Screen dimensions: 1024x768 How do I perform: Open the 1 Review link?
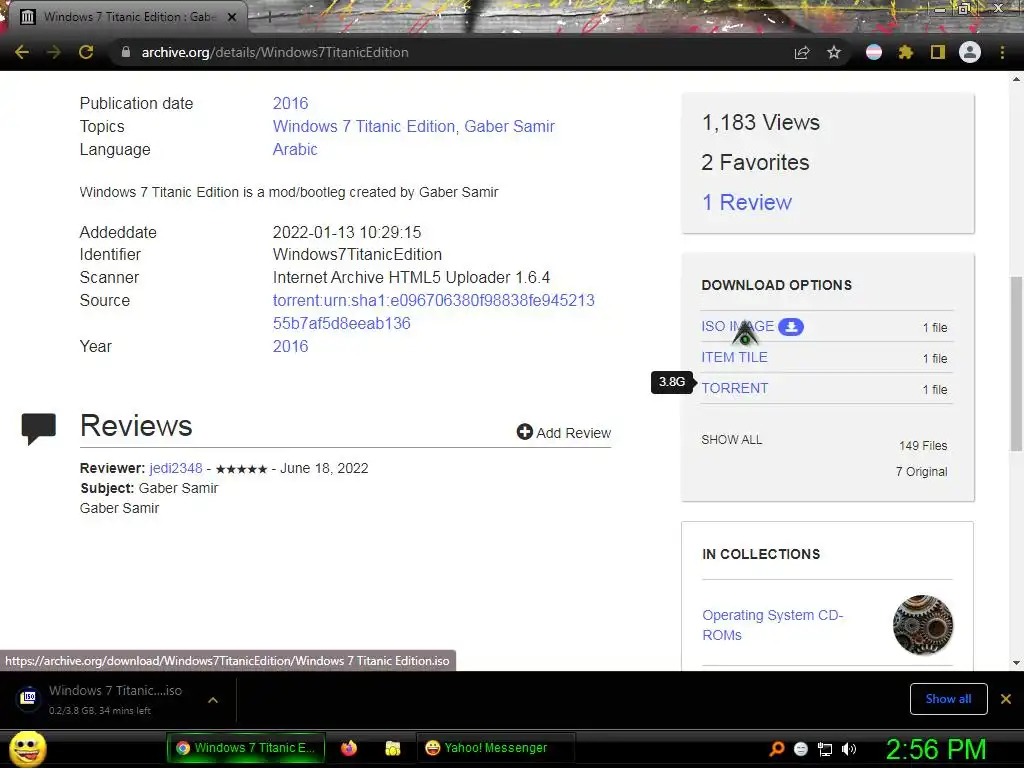[746, 202]
